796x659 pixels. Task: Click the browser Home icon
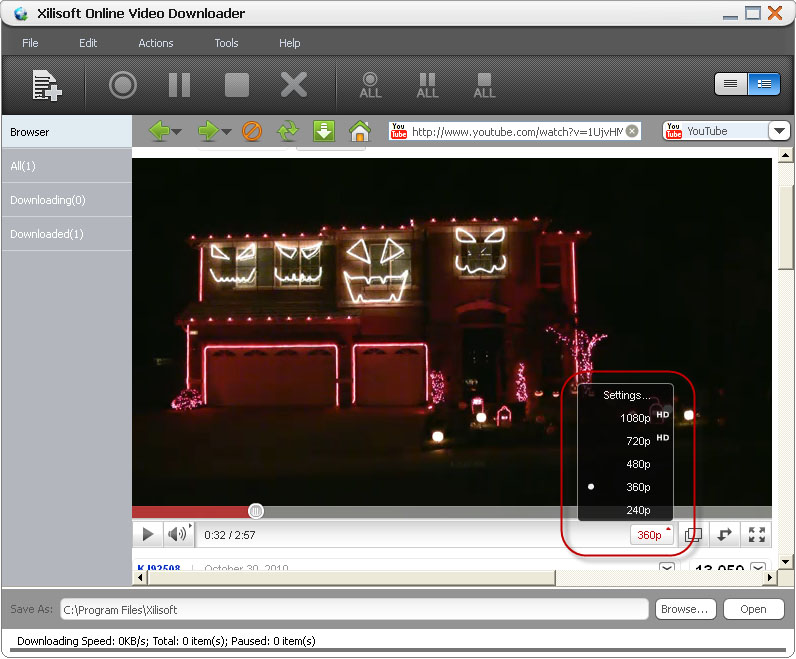pos(360,131)
